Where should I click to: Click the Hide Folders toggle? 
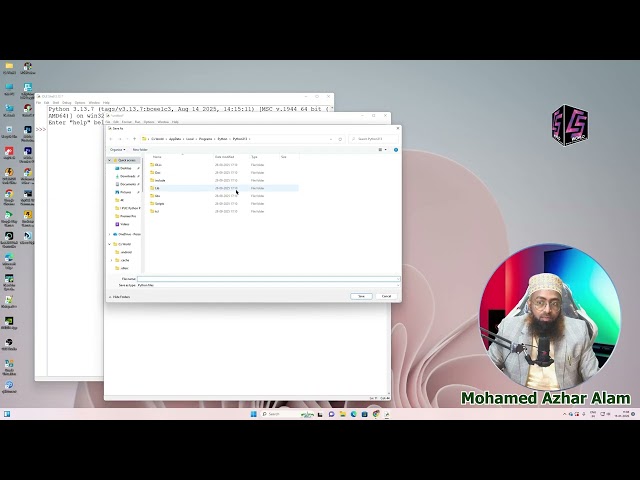tap(120, 296)
